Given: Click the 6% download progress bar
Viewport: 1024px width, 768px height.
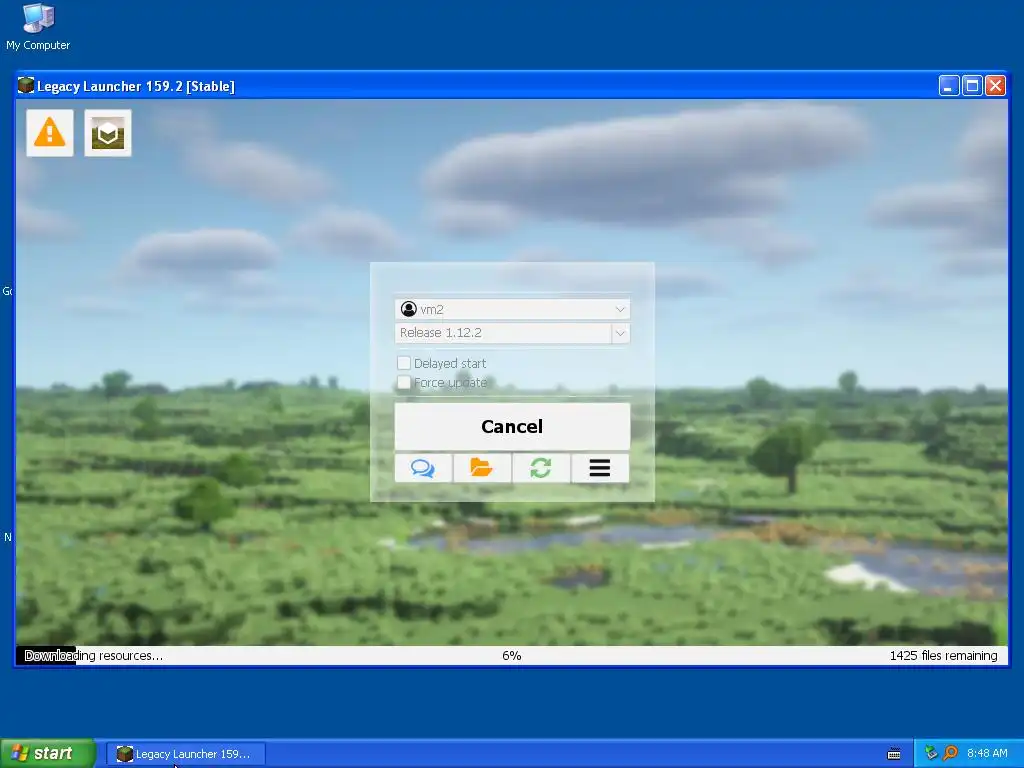Looking at the screenshot, I should point(512,656).
